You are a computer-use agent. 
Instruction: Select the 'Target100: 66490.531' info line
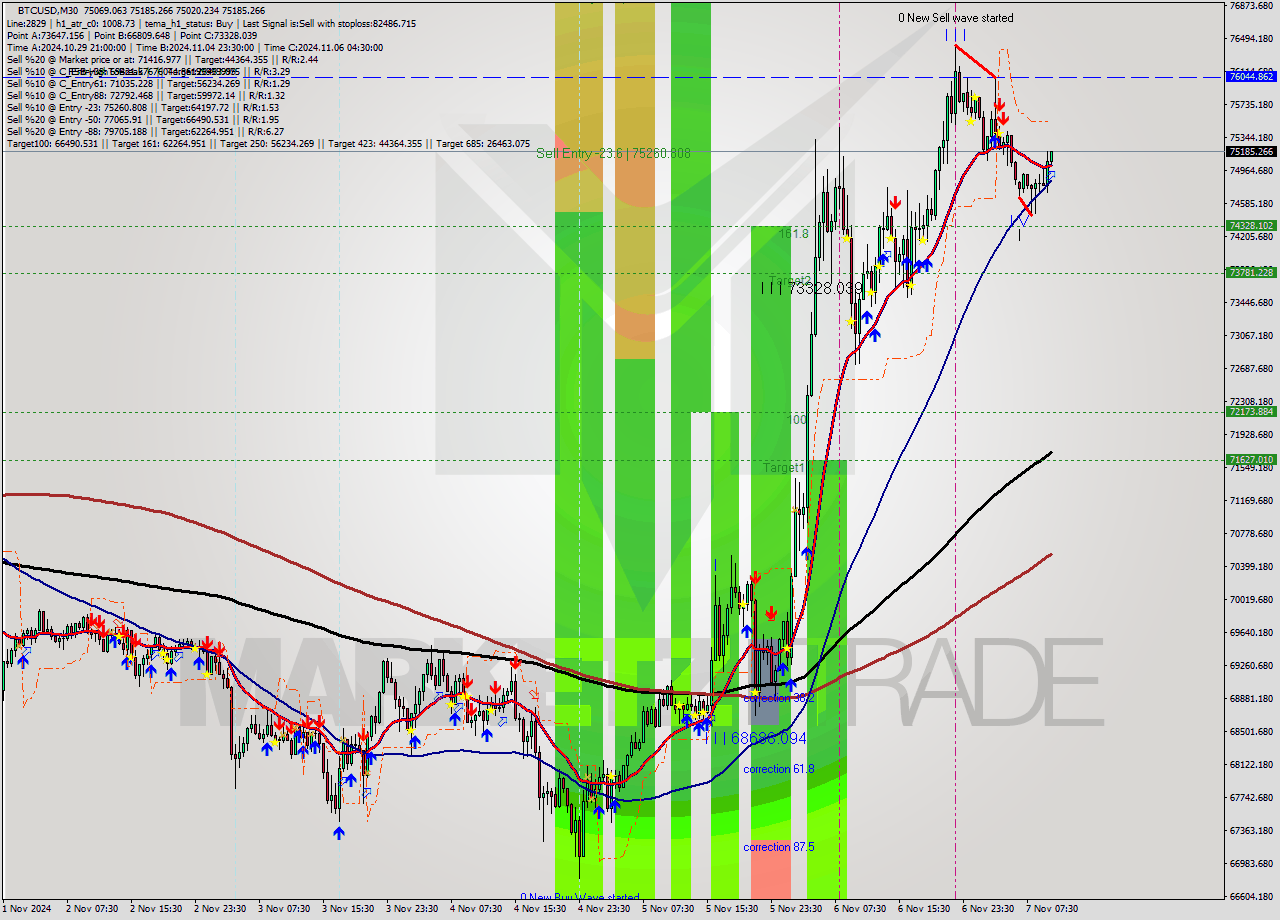tap(268, 144)
